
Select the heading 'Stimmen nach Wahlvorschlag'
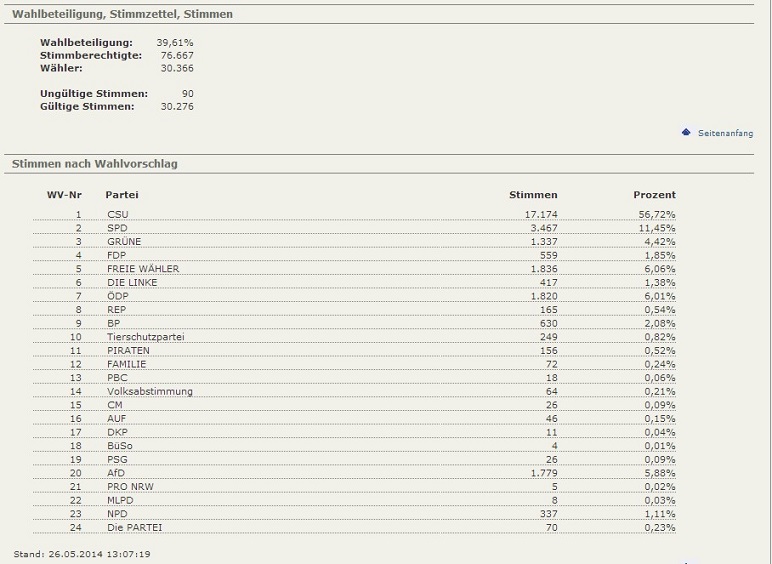(95, 164)
